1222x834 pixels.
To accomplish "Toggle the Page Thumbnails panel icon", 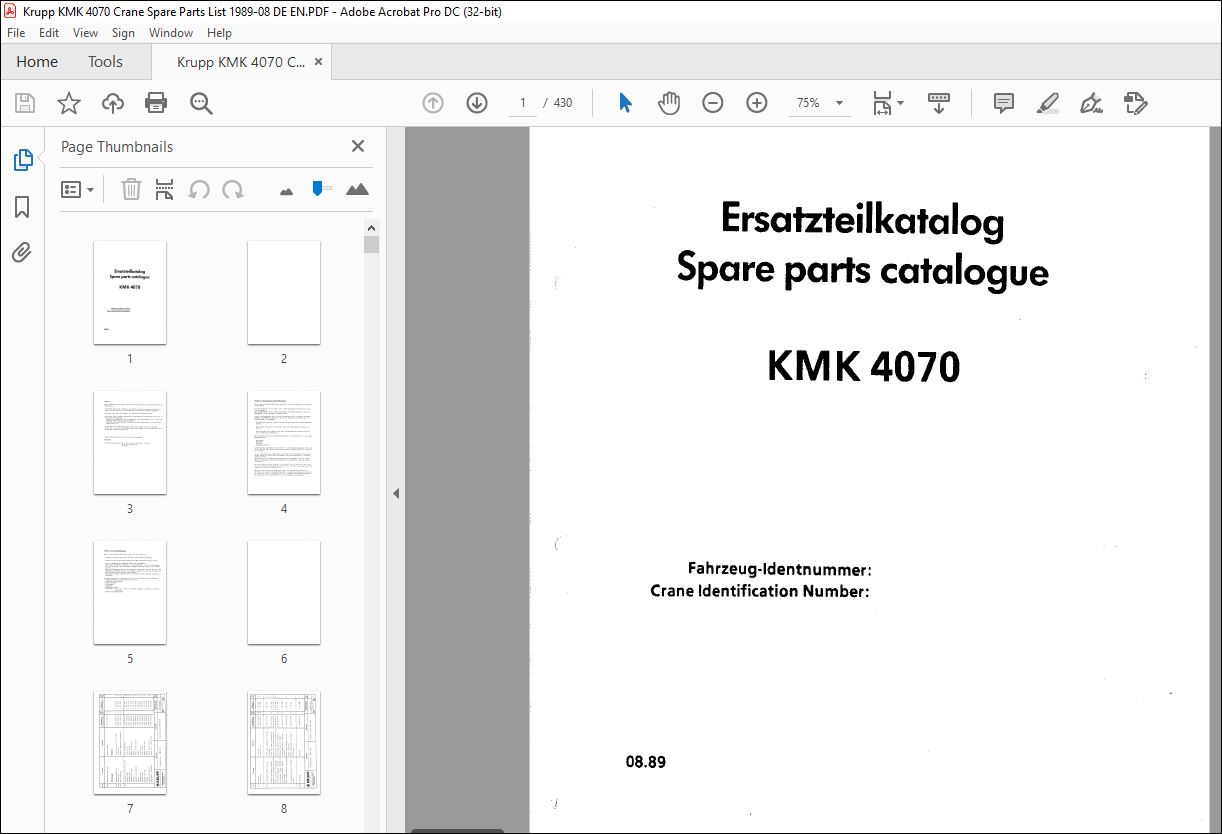I will [22, 160].
